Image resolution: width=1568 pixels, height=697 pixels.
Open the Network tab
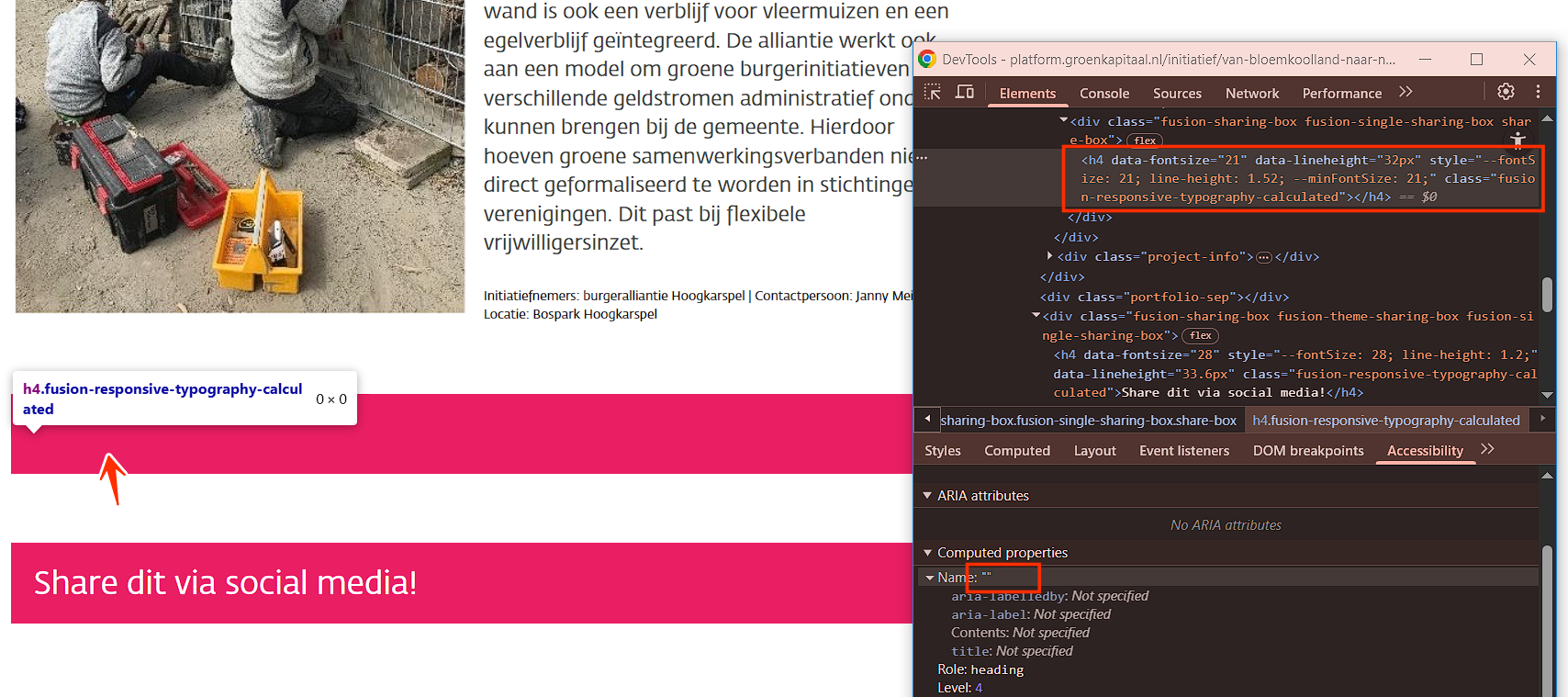point(1251,94)
